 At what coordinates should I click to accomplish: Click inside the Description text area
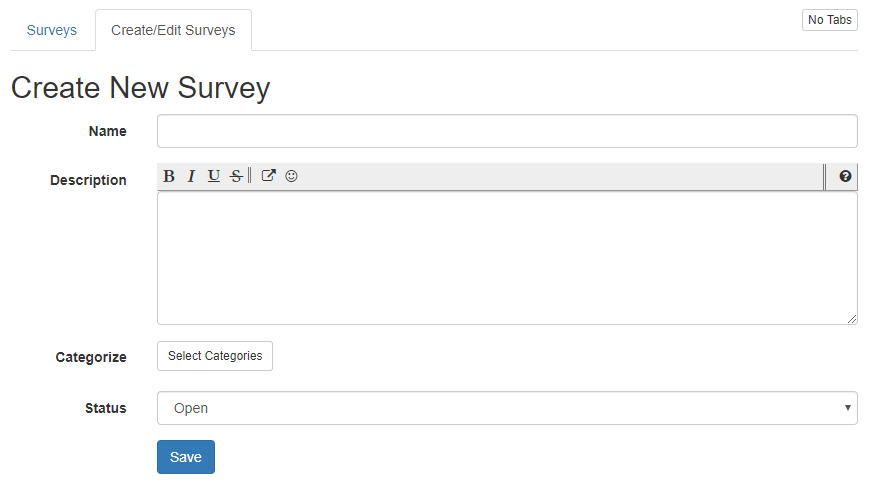(507, 258)
